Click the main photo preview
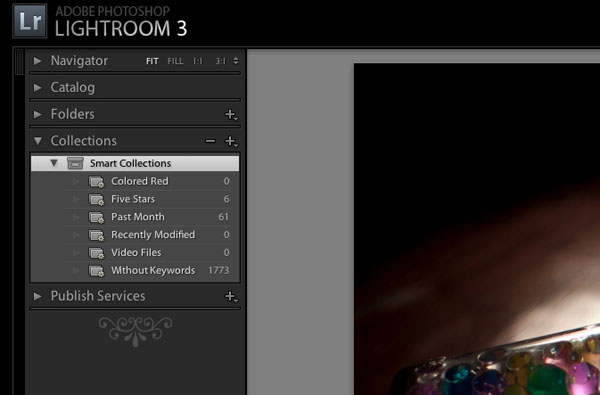The image size is (600, 395). [477, 229]
